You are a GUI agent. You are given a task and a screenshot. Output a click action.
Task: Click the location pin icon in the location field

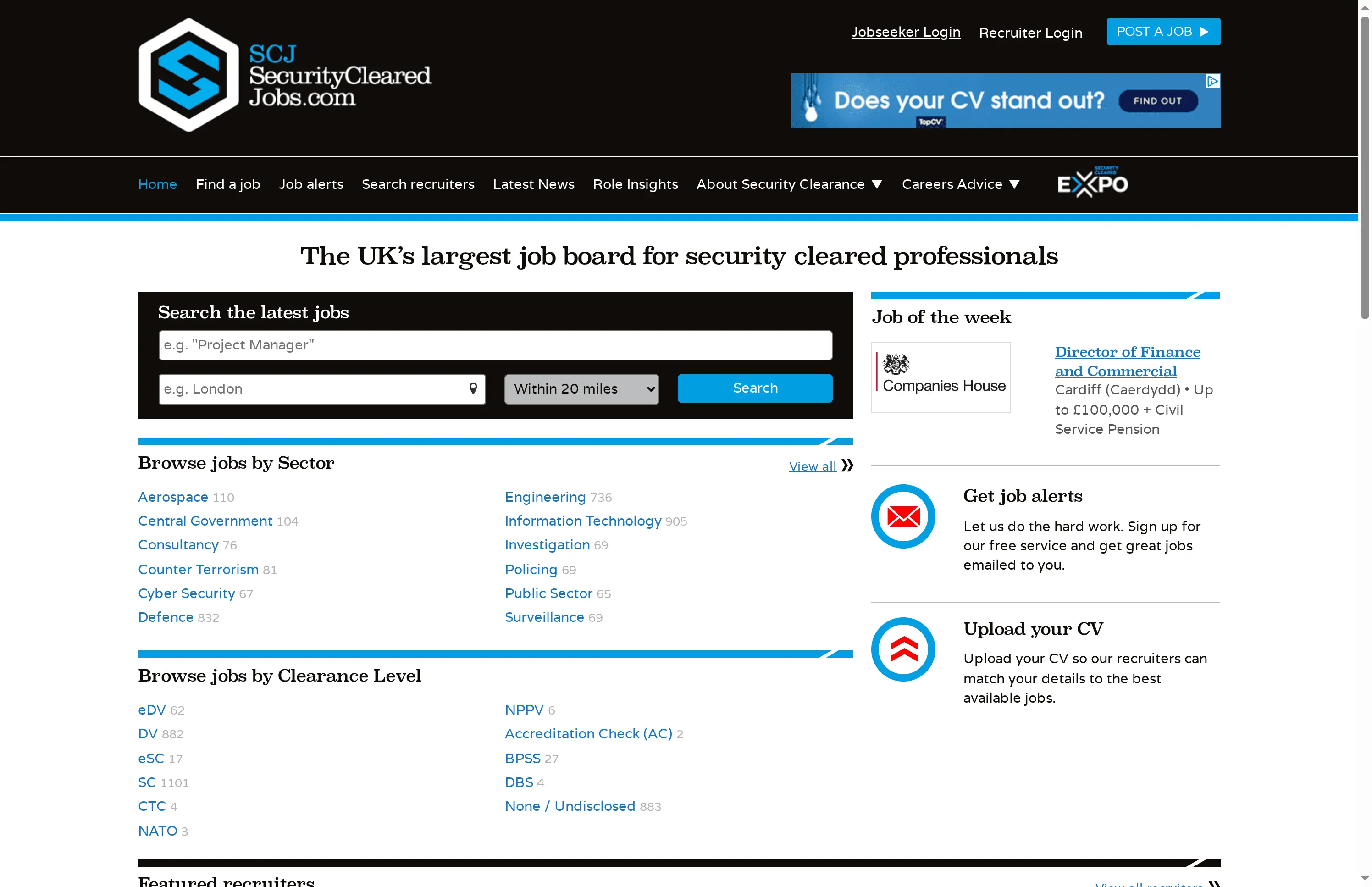[x=473, y=389]
